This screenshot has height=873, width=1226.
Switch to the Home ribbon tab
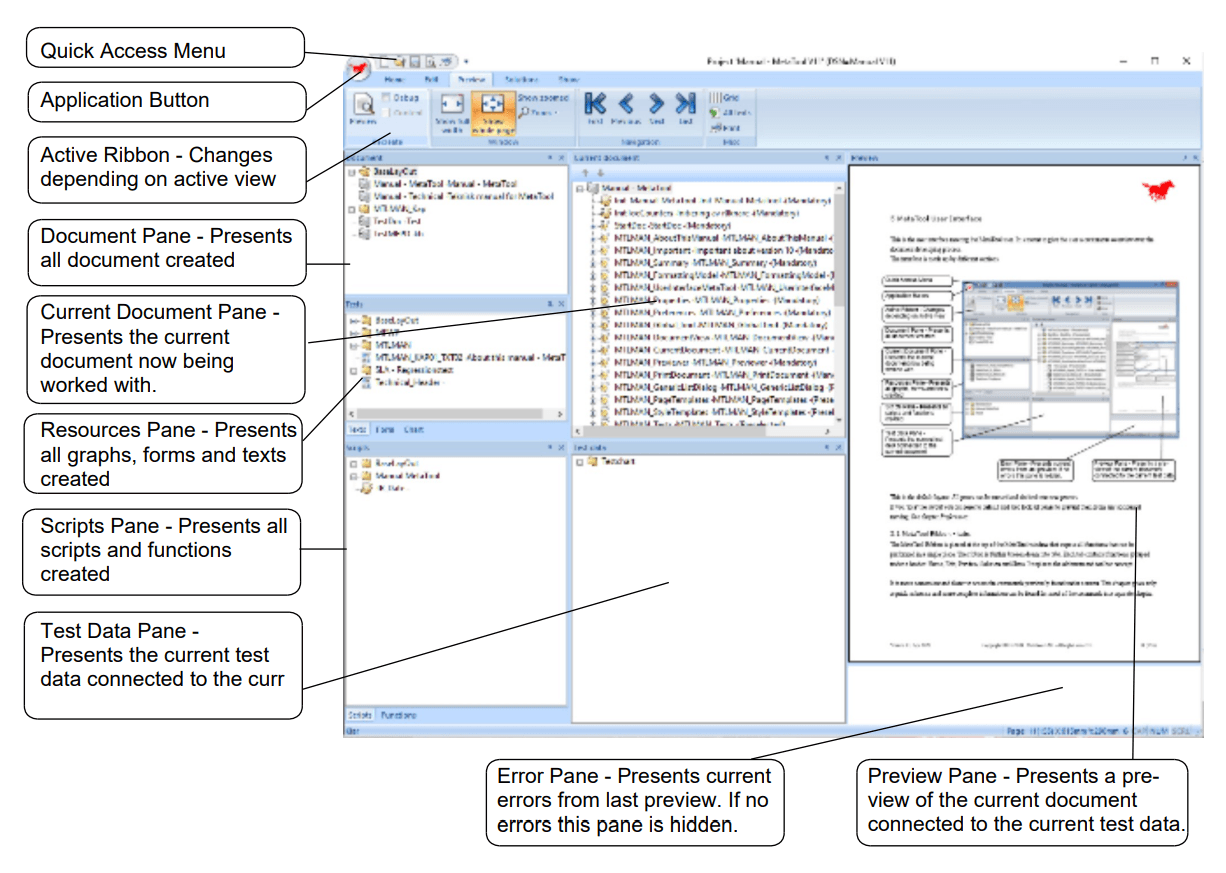[394, 79]
